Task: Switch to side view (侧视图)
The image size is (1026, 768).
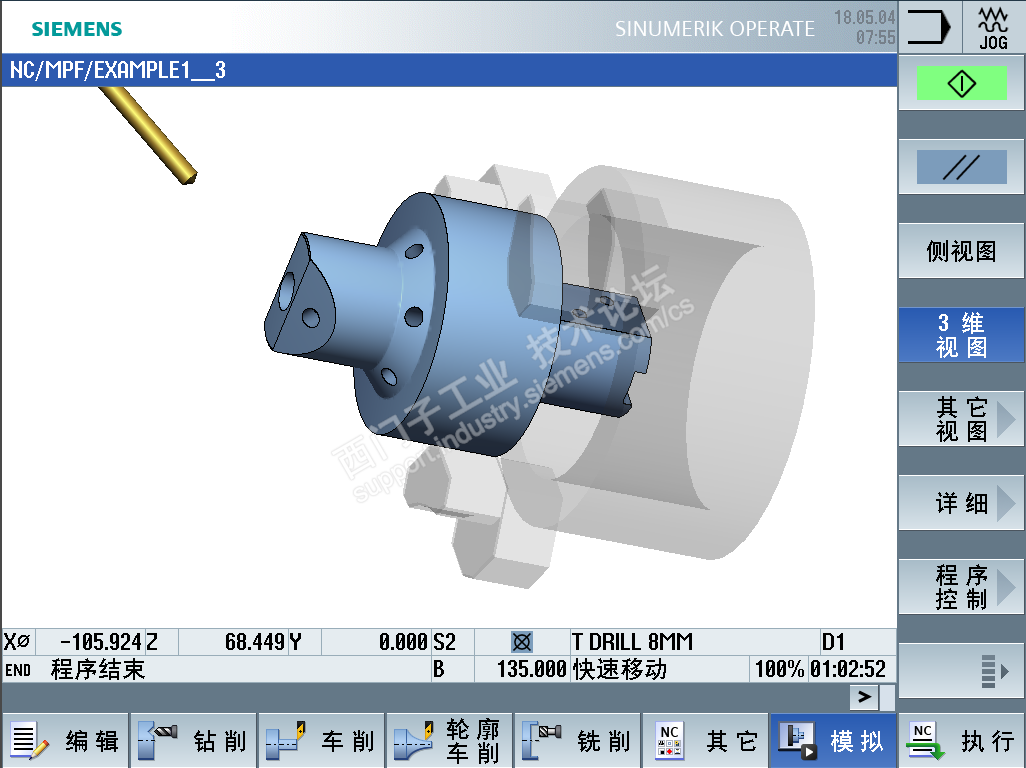Action: [961, 251]
